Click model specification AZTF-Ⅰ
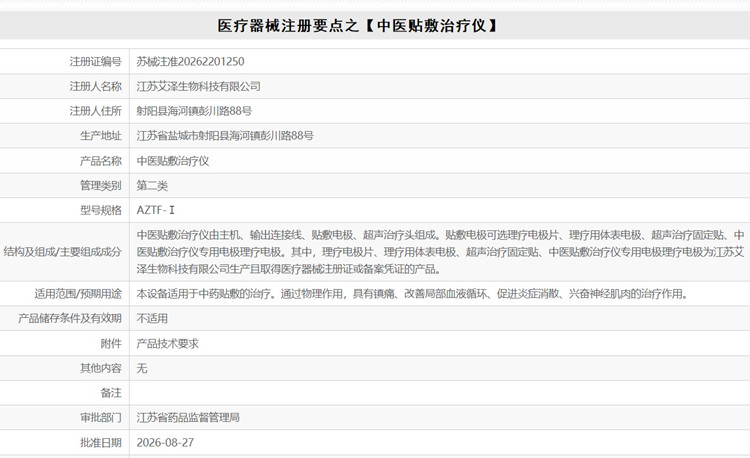This screenshot has width=750, height=458. [155, 210]
